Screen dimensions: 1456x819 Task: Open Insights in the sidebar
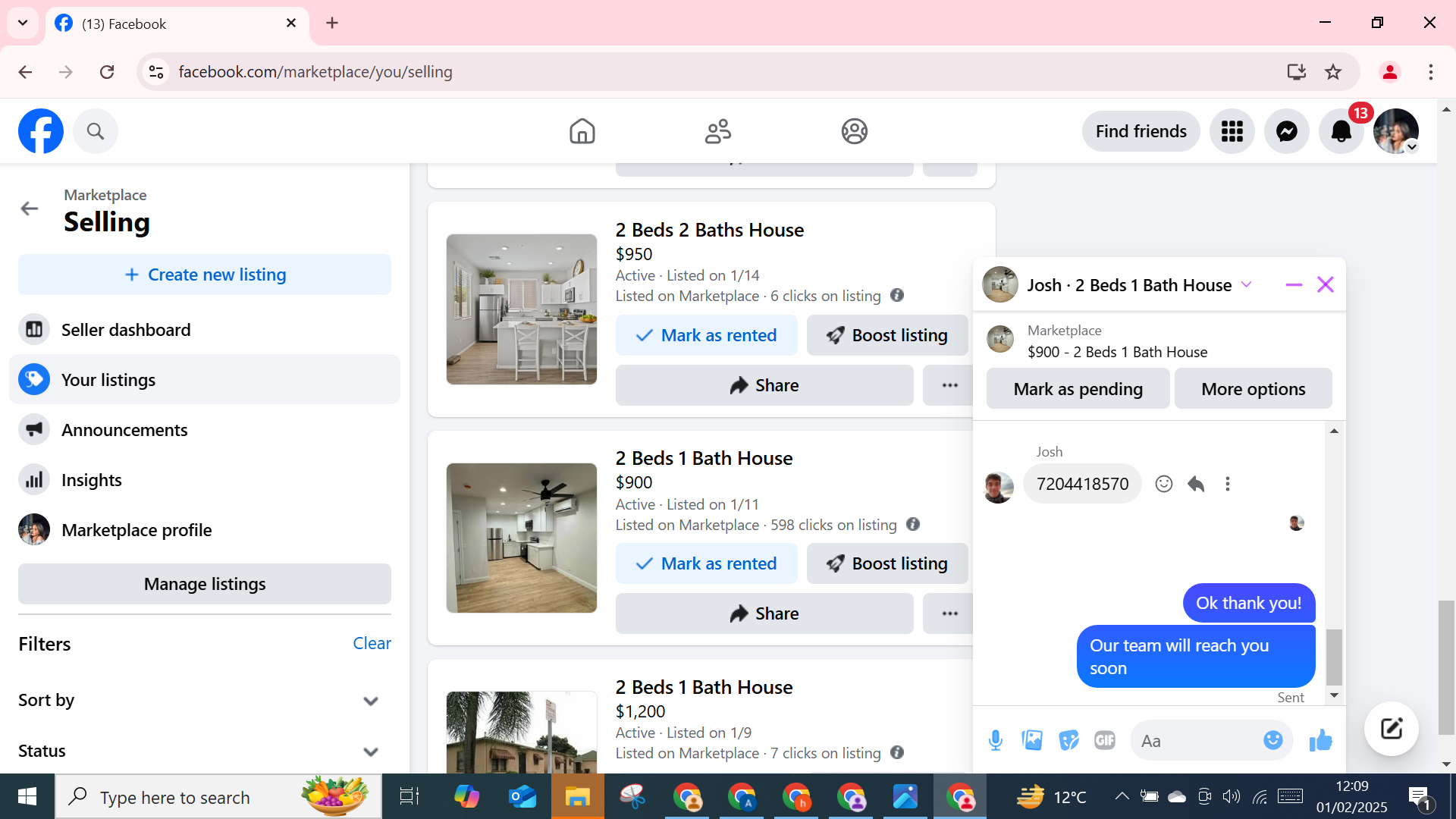point(91,480)
